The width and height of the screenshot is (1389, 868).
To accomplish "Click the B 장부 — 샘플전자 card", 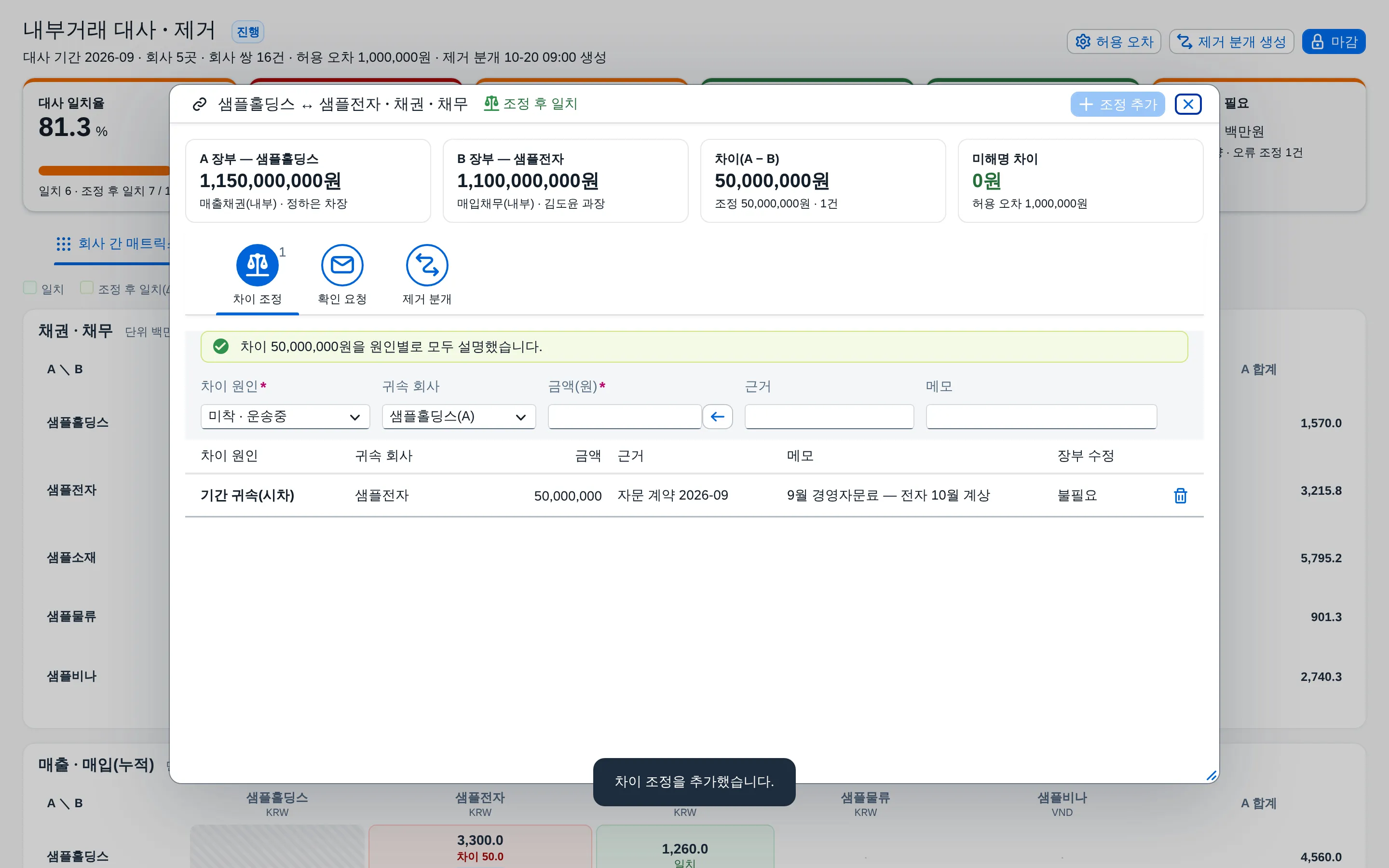I will (x=565, y=181).
